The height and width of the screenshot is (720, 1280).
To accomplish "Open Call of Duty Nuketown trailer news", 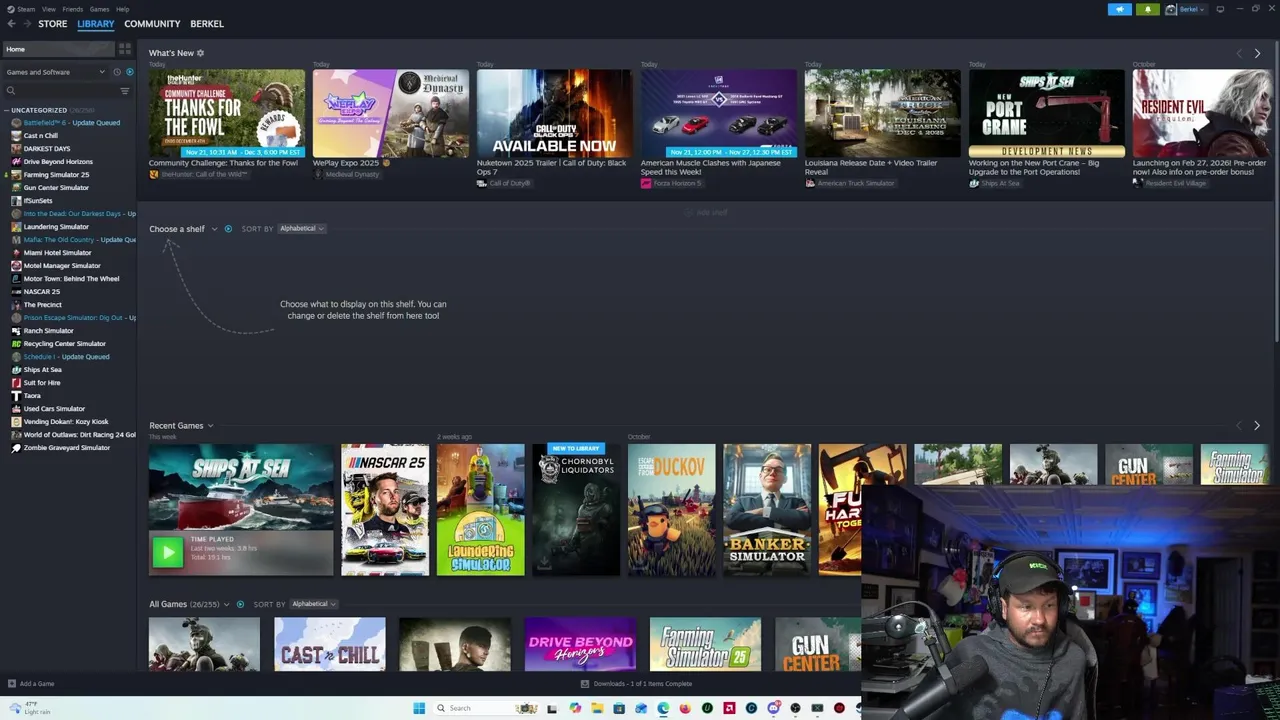I will (x=555, y=113).
